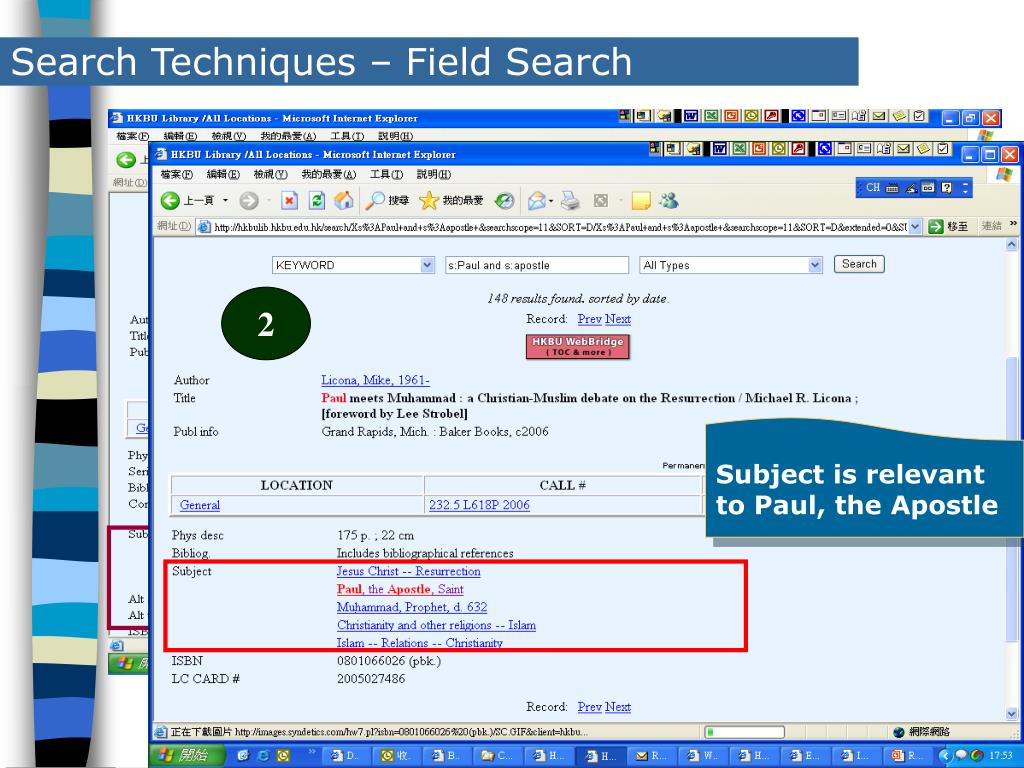Screen dimensions: 1024x768
Task: Open the 工具(T) menu in the front window
Action: pos(386,174)
